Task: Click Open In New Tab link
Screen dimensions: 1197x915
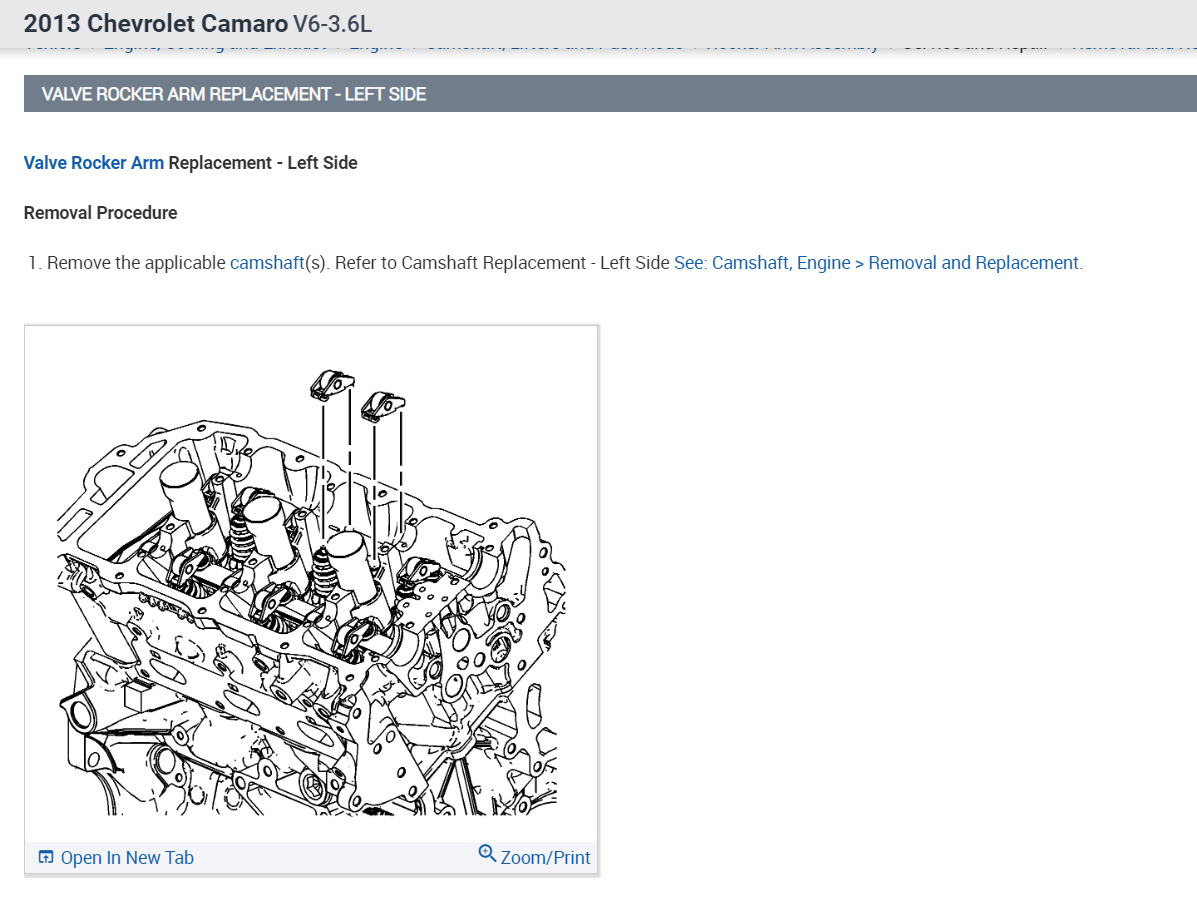Action: pyautogui.click(x=127, y=858)
